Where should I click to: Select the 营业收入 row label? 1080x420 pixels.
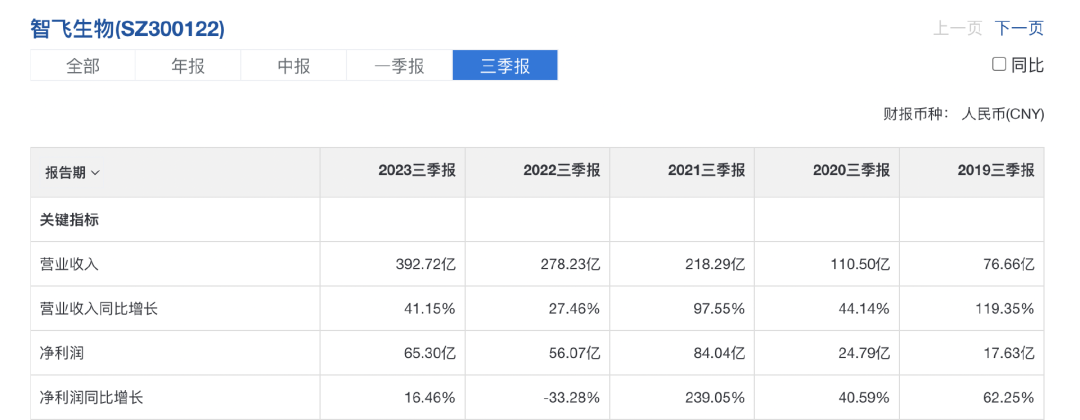coord(69,265)
